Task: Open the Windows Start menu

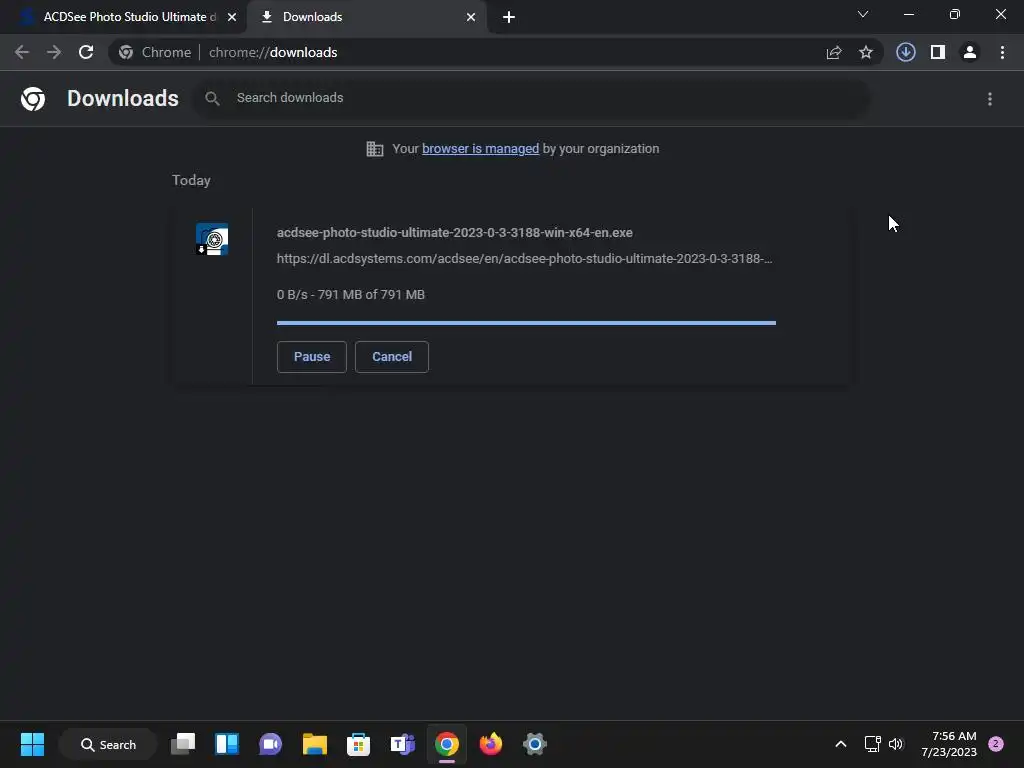Action: (x=32, y=744)
